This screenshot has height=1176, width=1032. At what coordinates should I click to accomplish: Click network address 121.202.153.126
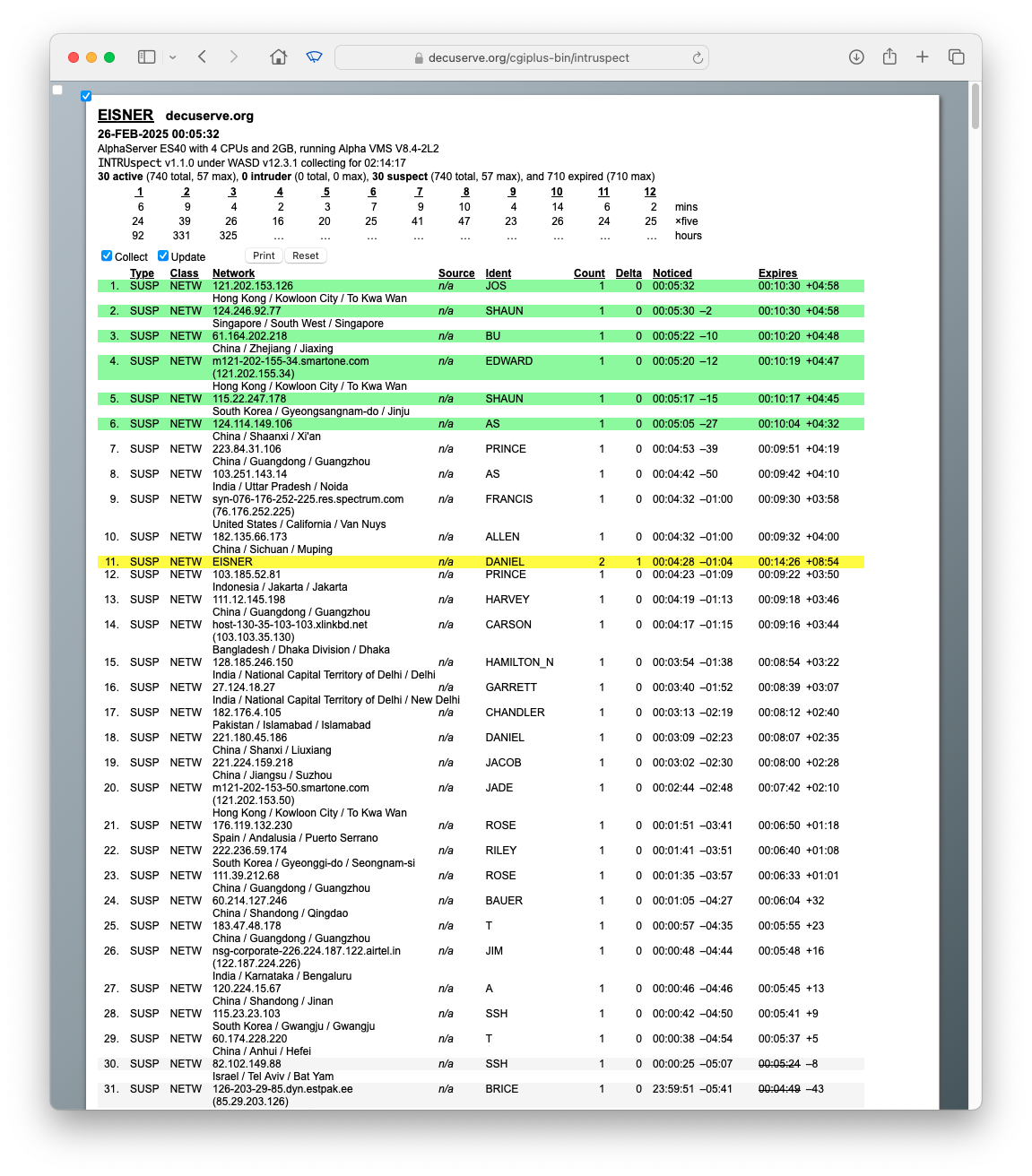pyautogui.click(x=253, y=286)
